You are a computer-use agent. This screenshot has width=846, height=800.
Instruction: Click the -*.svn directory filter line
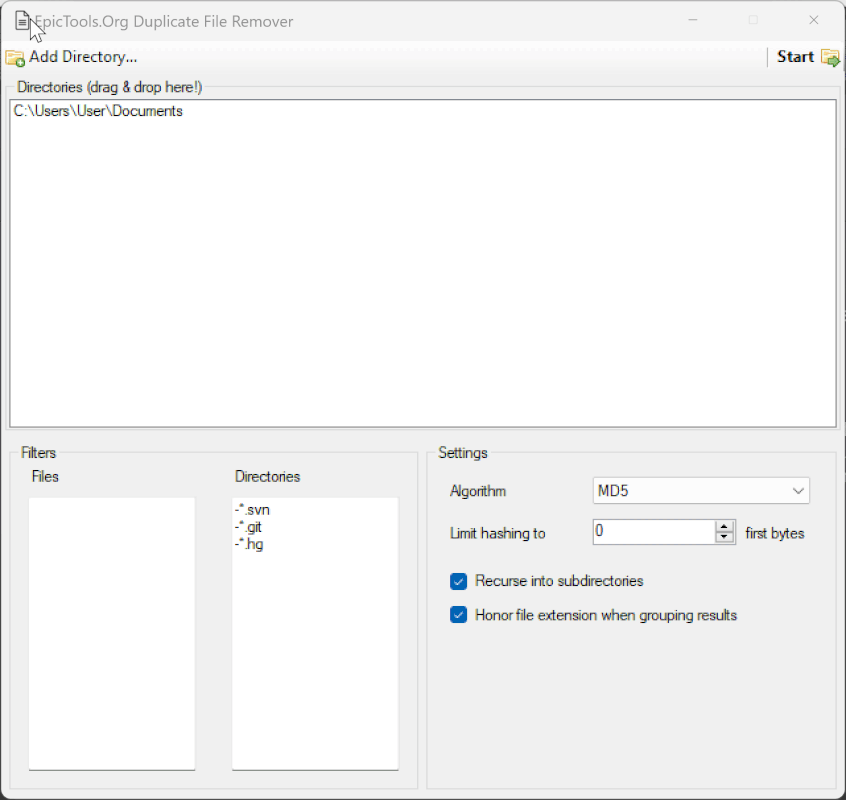tap(252, 510)
